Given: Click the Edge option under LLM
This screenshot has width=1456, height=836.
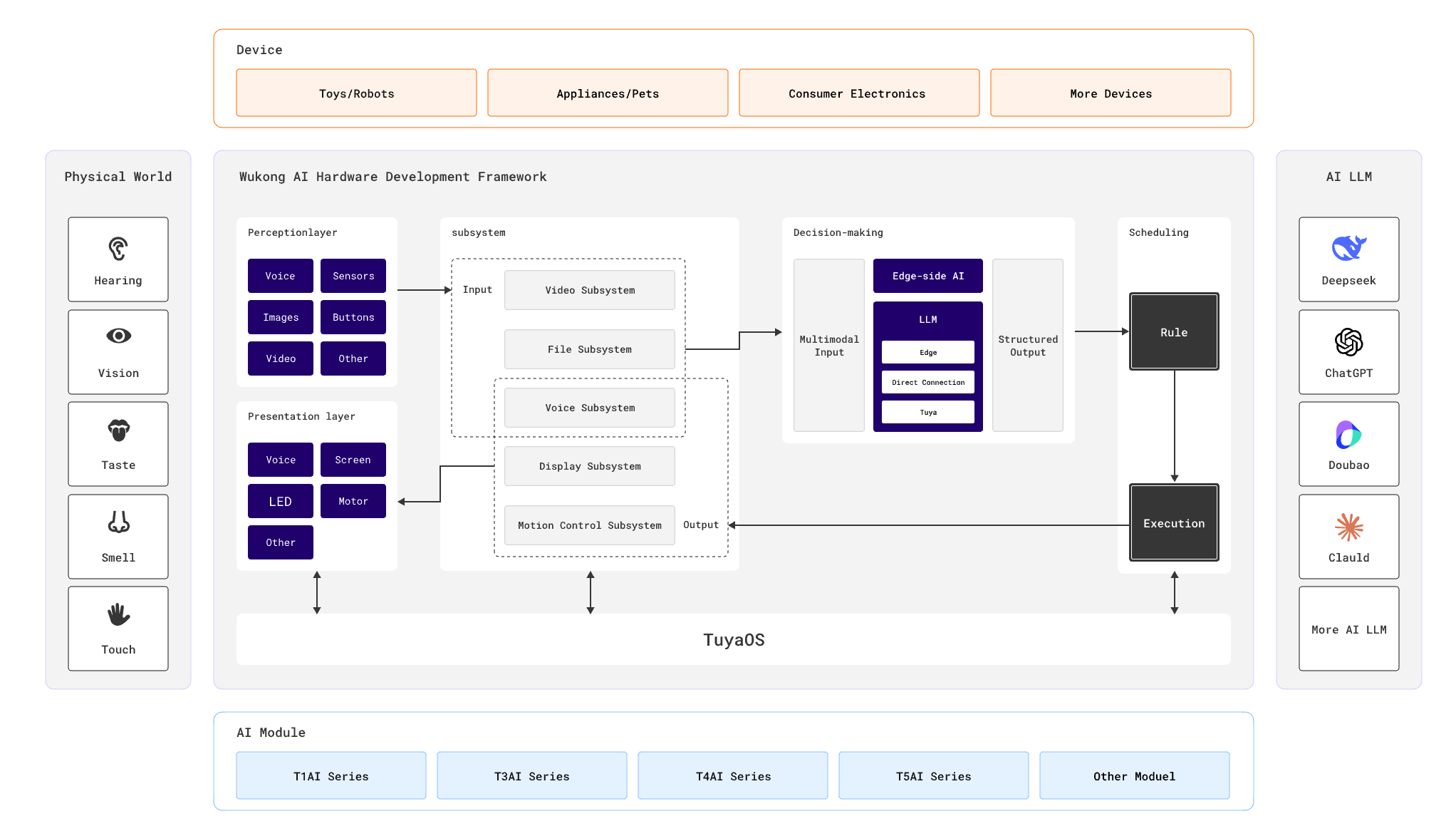Looking at the screenshot, I should (928, 352).
